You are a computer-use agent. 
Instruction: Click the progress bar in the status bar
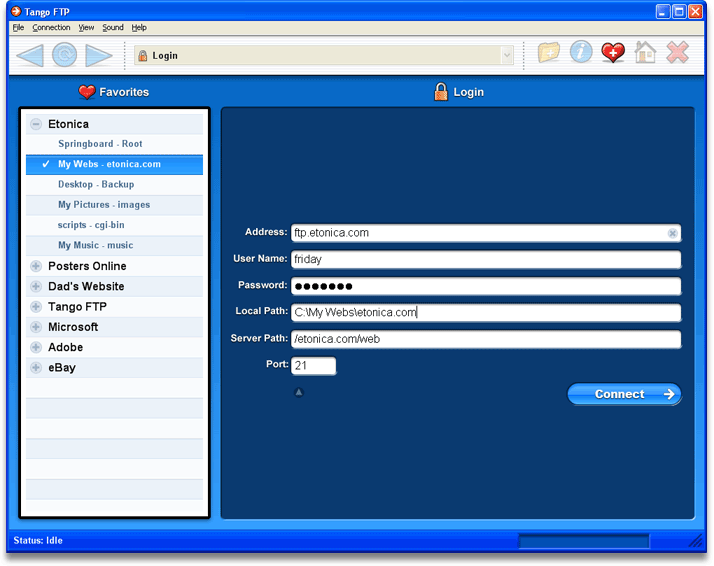pyautogui.click(x=584, y=541)
